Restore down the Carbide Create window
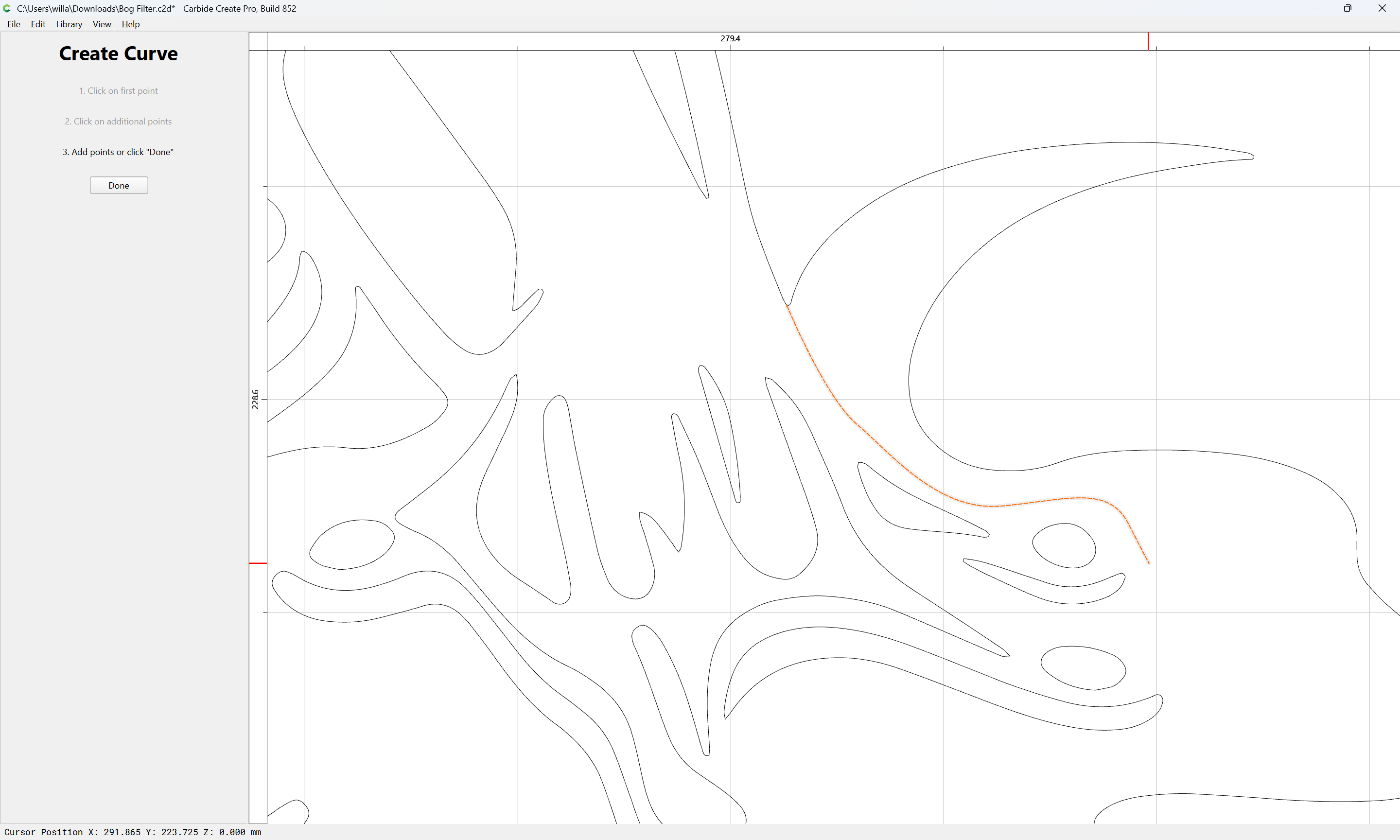This screenshot has width=1400, height=840. (x=1348, y=8)
